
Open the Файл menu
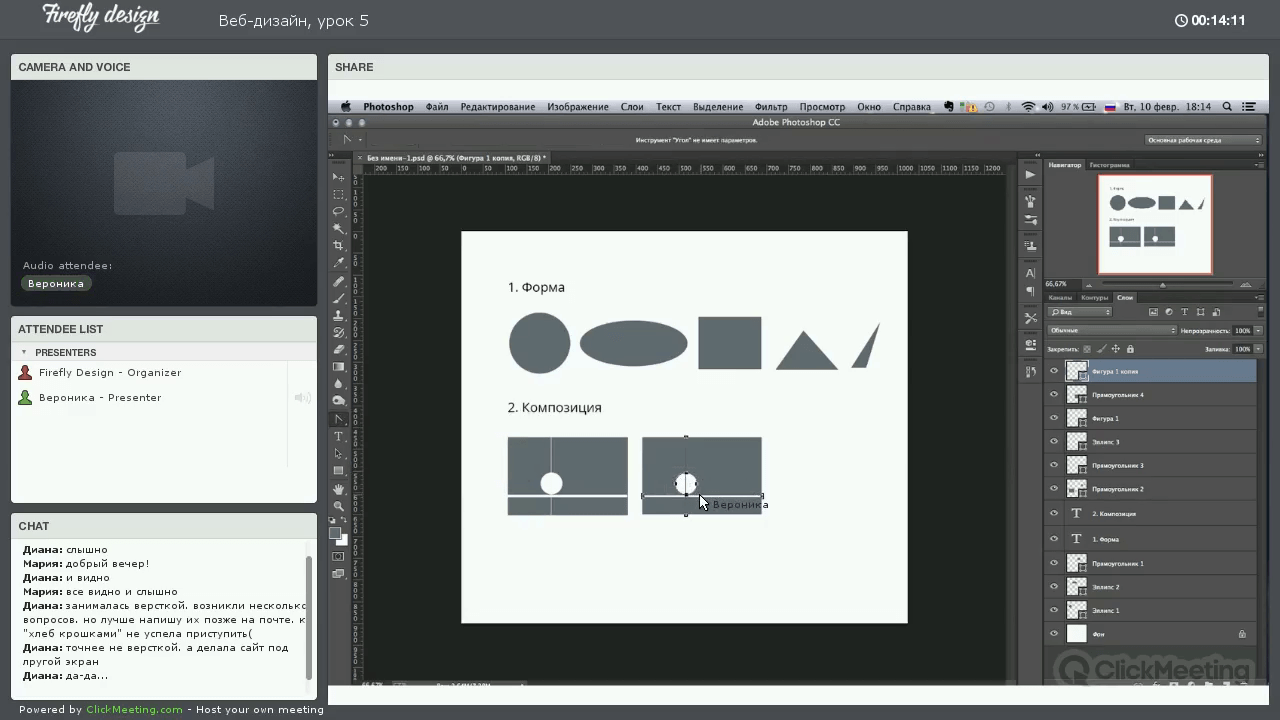(437, 107)
